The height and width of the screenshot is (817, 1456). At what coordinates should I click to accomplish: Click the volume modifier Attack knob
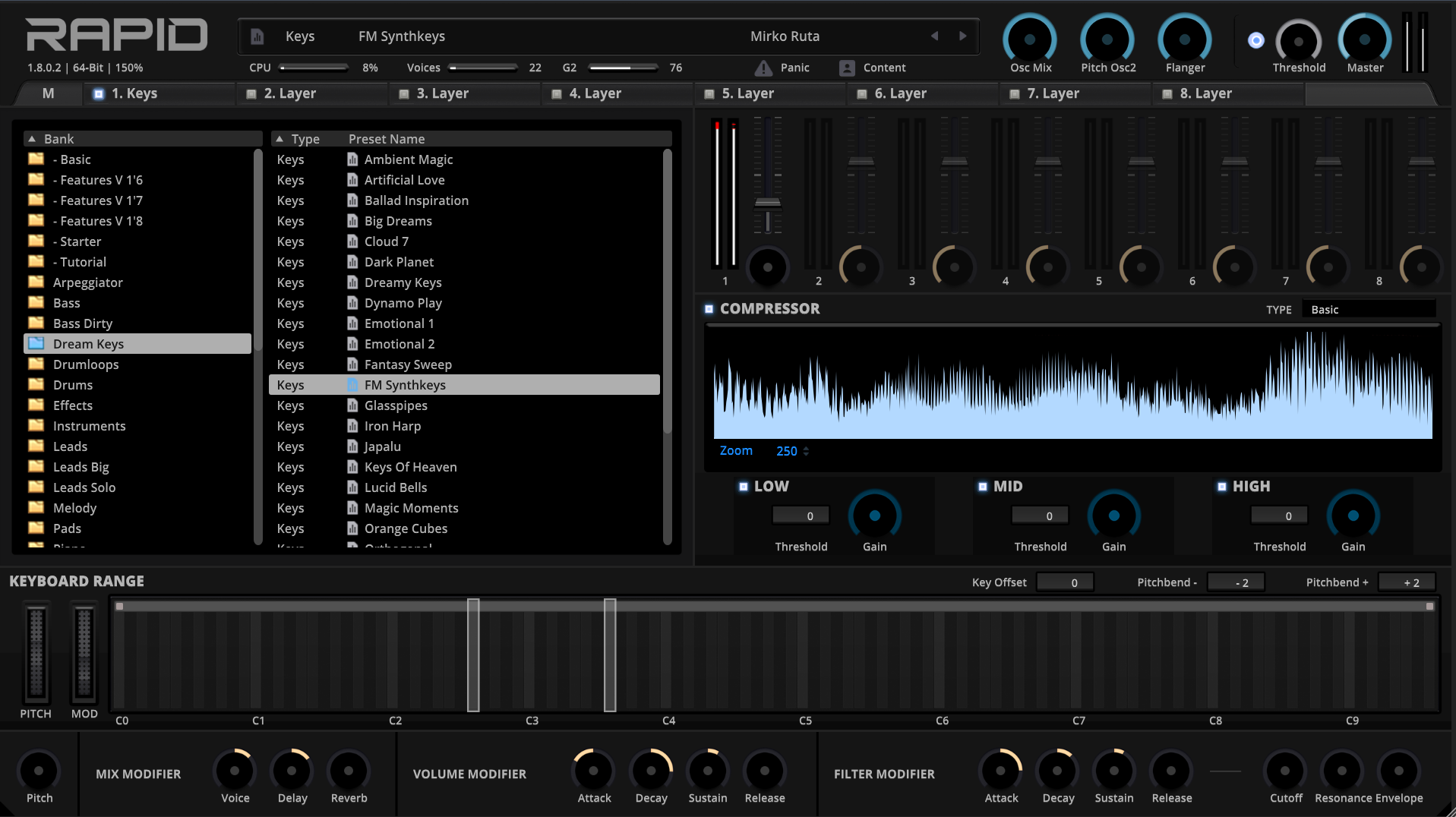pos(593,770)
